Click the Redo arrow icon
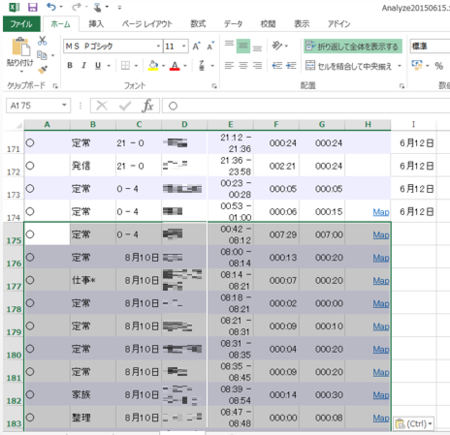This screenshot has width=450, height=435. (76, 7)
